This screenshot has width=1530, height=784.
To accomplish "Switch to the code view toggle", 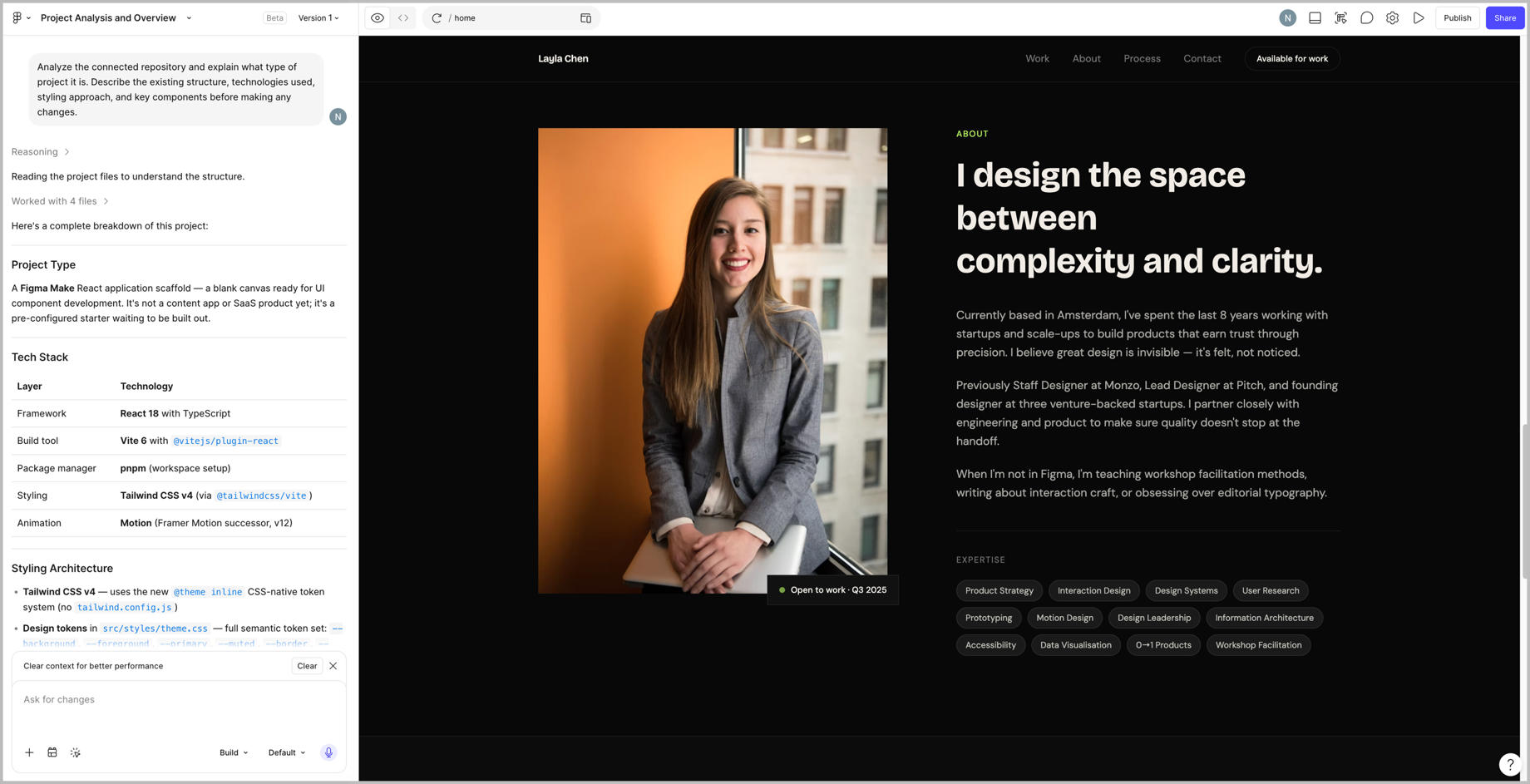I will (403, 17).
